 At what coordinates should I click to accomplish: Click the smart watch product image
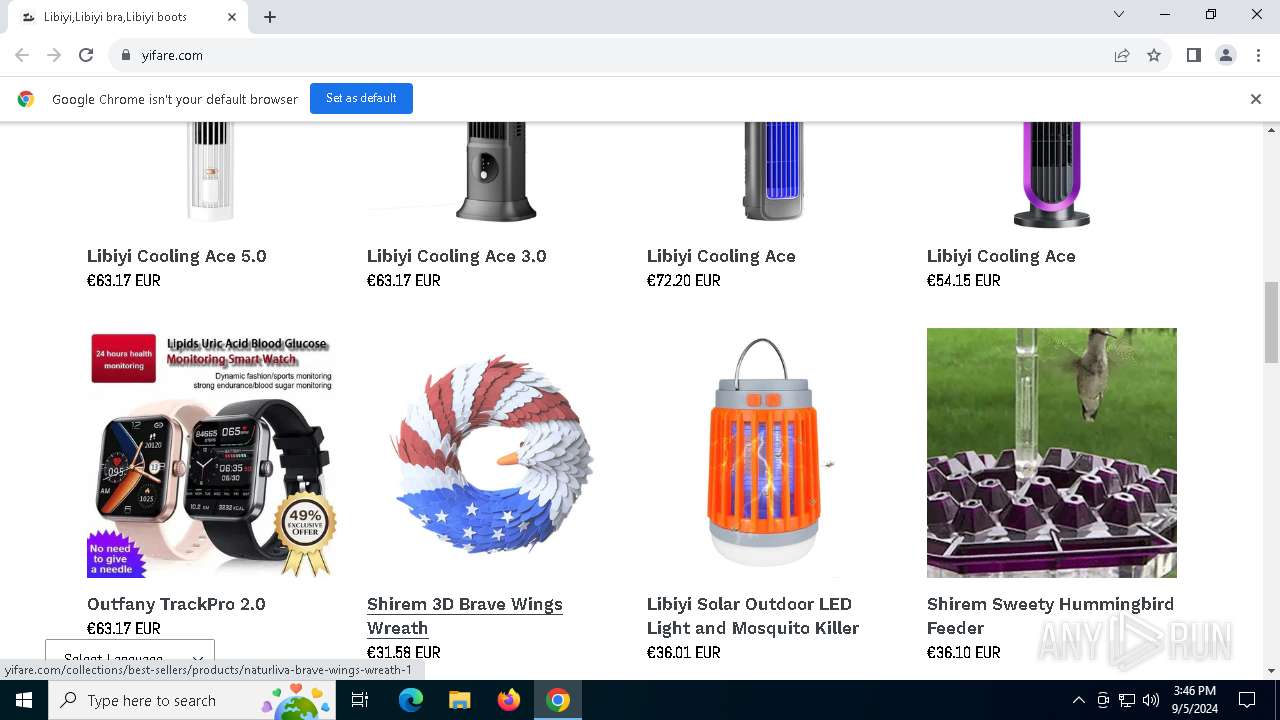[212, 453]
